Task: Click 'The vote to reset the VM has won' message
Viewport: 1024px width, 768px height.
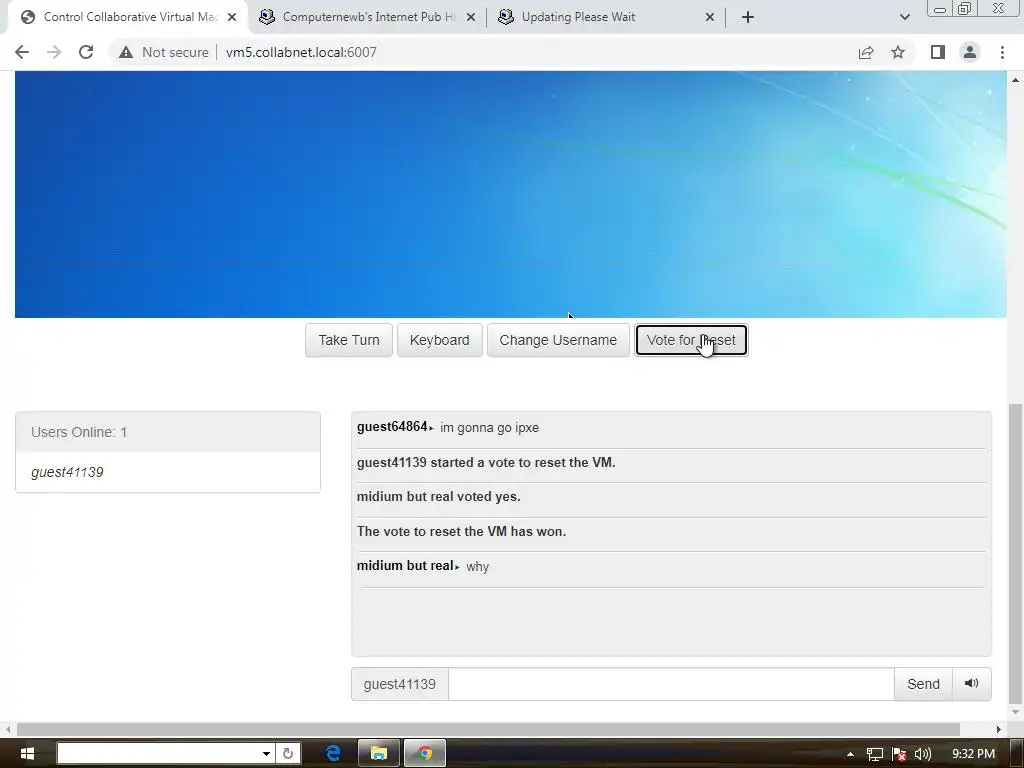Action: click(x=461, y=532)
